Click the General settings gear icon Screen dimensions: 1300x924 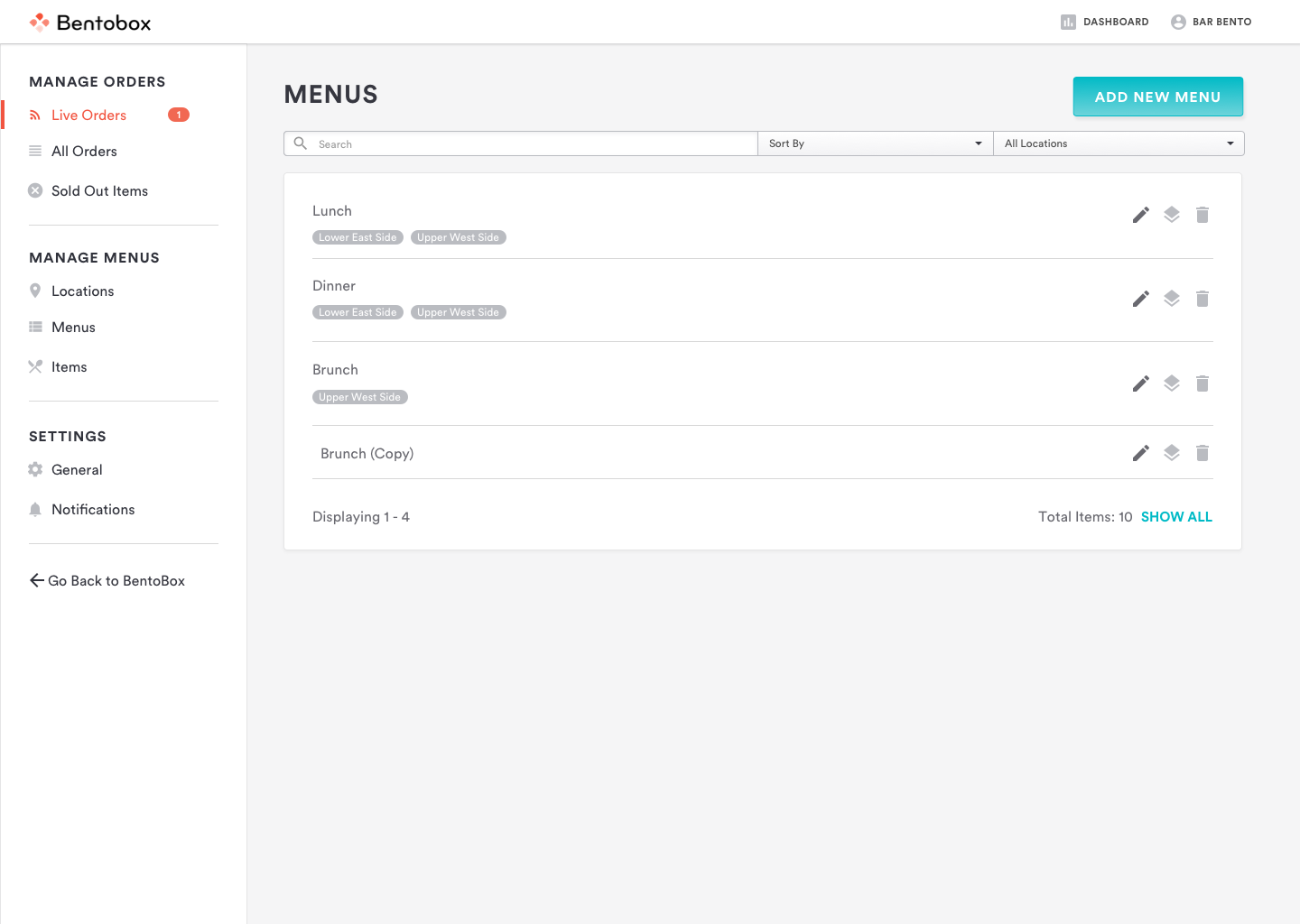point(35,469)
